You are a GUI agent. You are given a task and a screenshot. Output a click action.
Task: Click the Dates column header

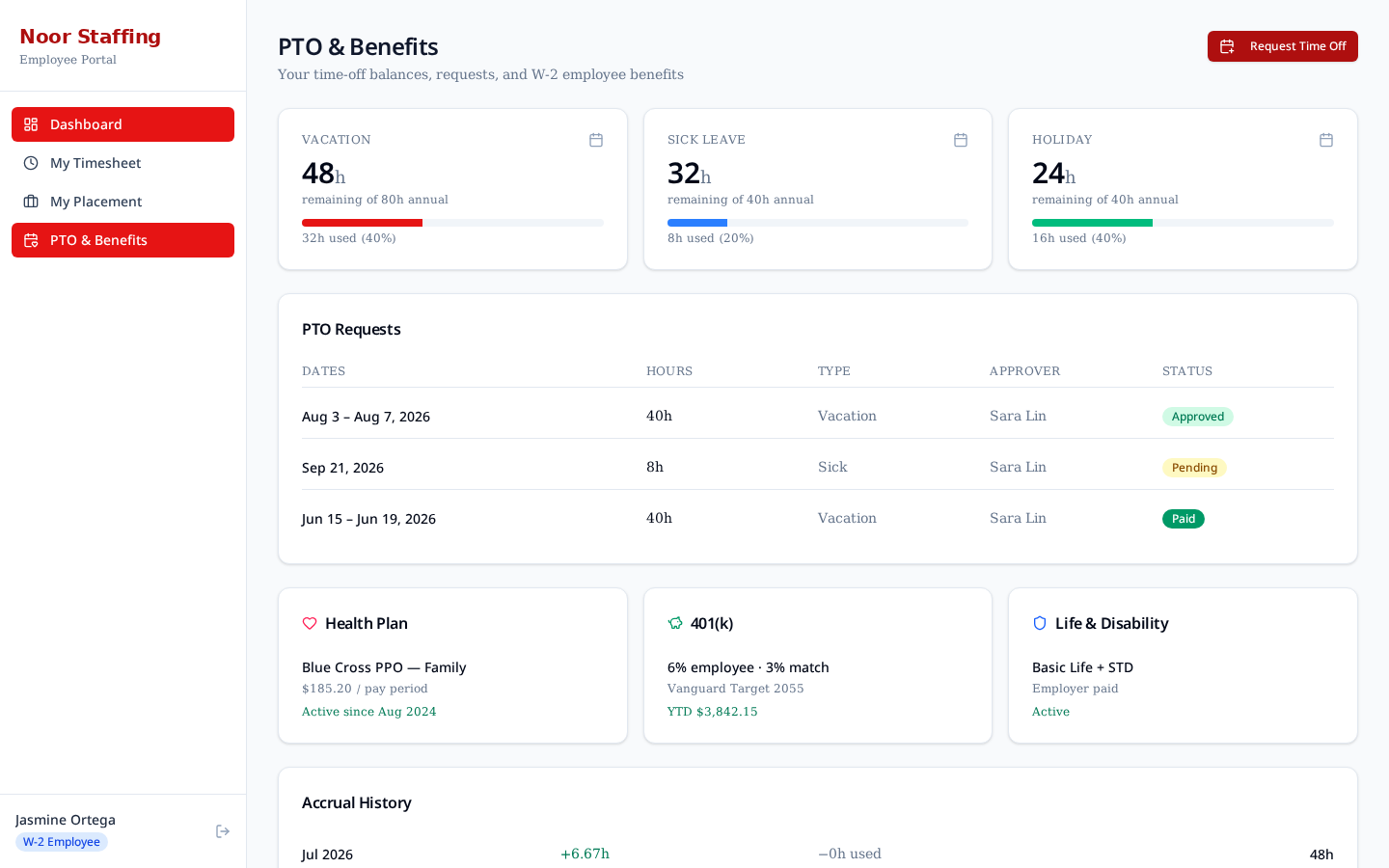(323, 371)
